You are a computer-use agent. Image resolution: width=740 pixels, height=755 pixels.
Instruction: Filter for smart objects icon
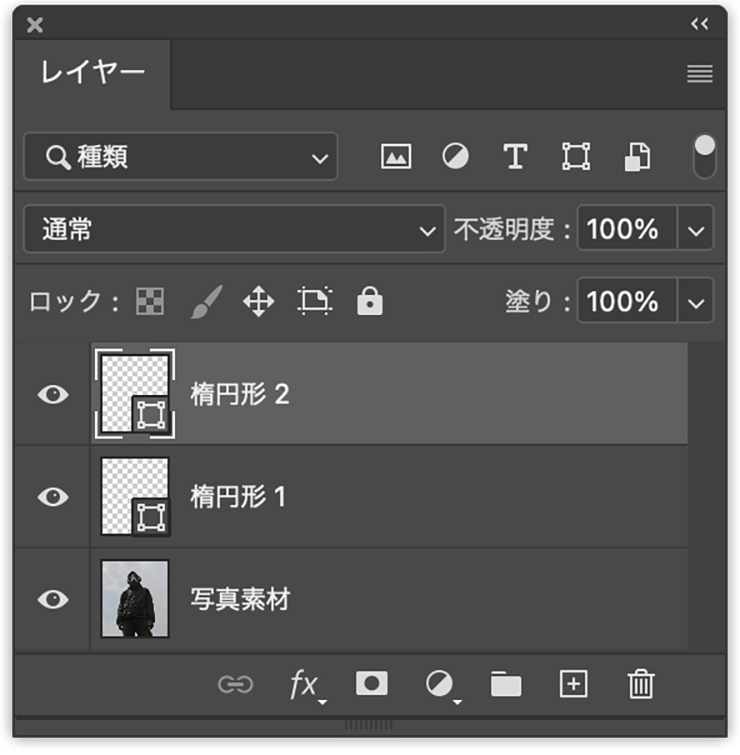[x=637, y=157]
